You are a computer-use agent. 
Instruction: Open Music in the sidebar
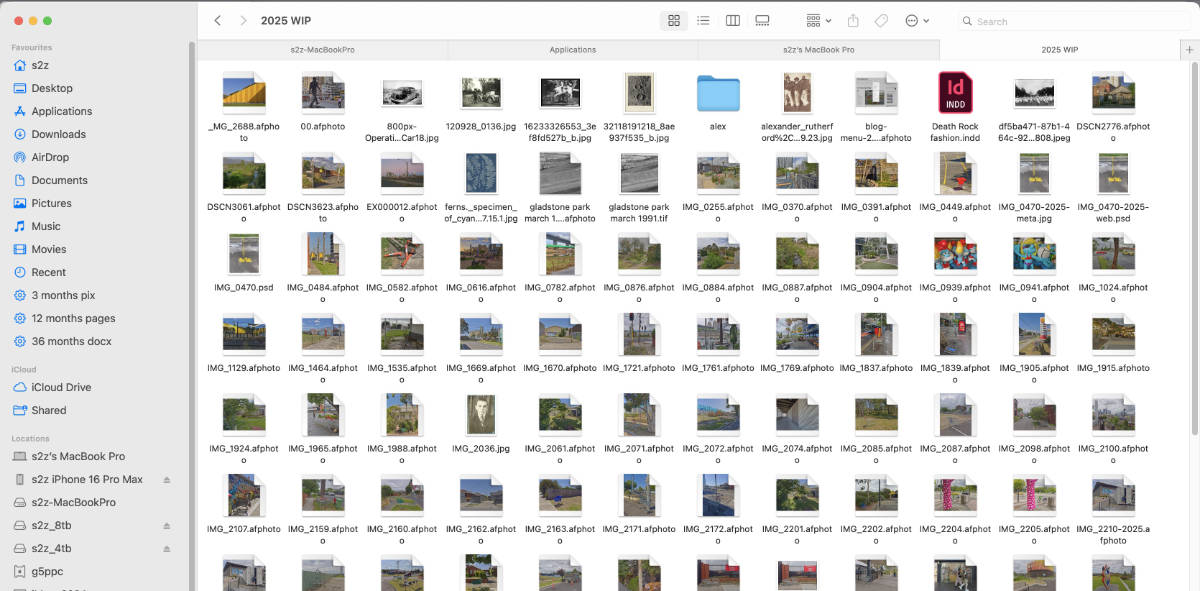[x=46, y=226]
